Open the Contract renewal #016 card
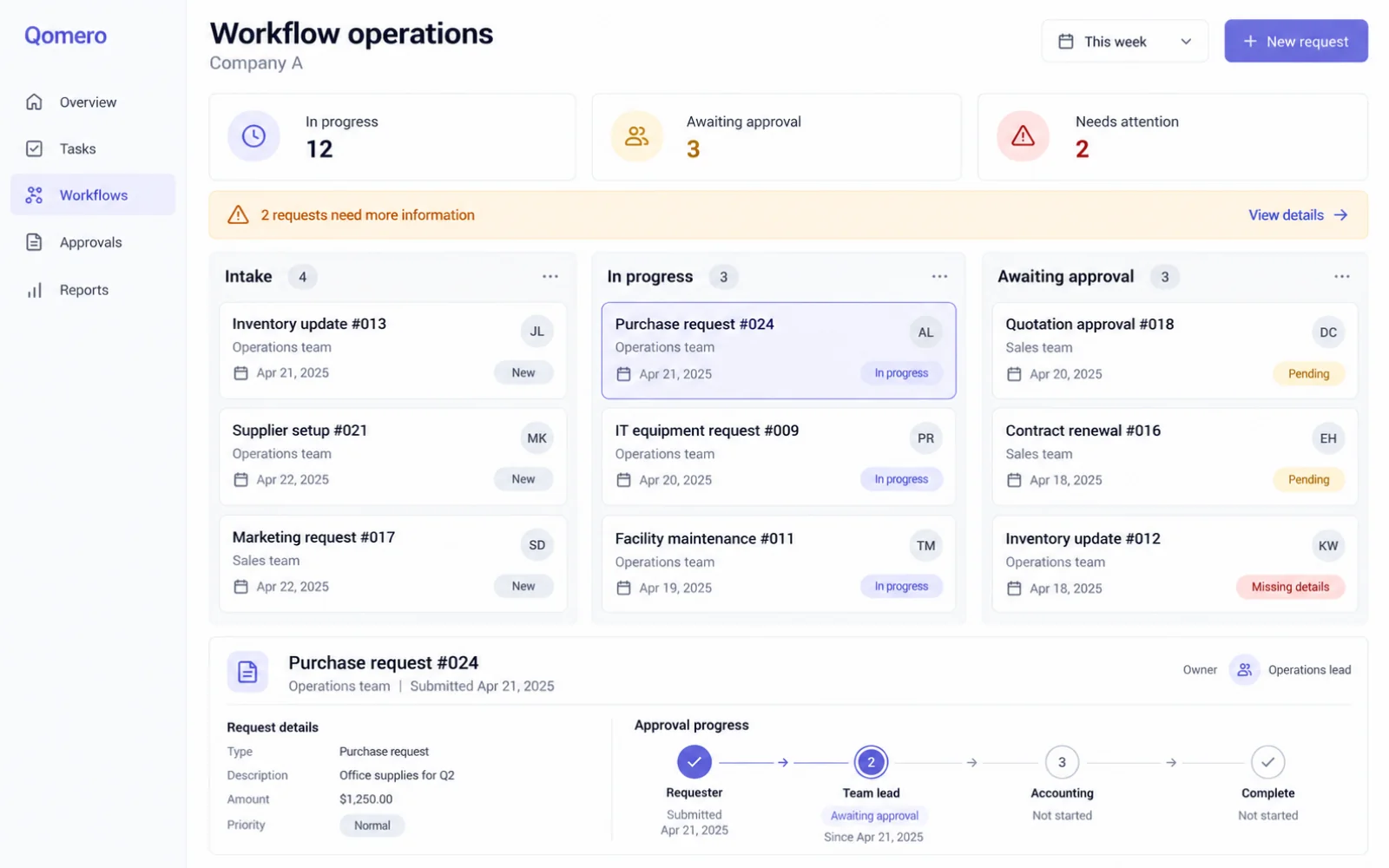The height and width of the screenshot is (868, 1389). pyautogui.click(x=1175, y=457)
